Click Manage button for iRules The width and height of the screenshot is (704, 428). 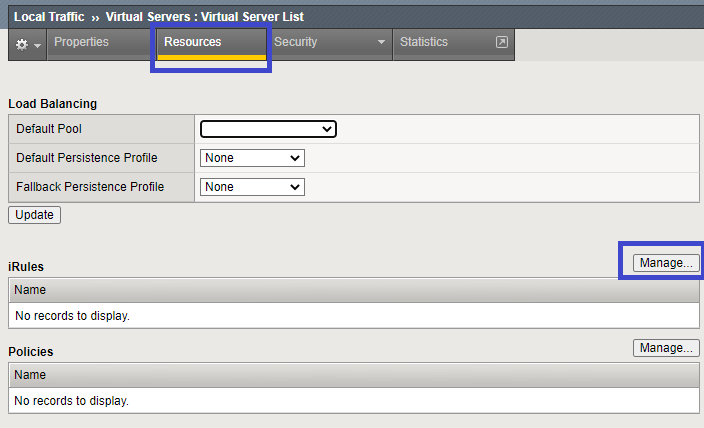pyautogui.click(x=665, y=262)
